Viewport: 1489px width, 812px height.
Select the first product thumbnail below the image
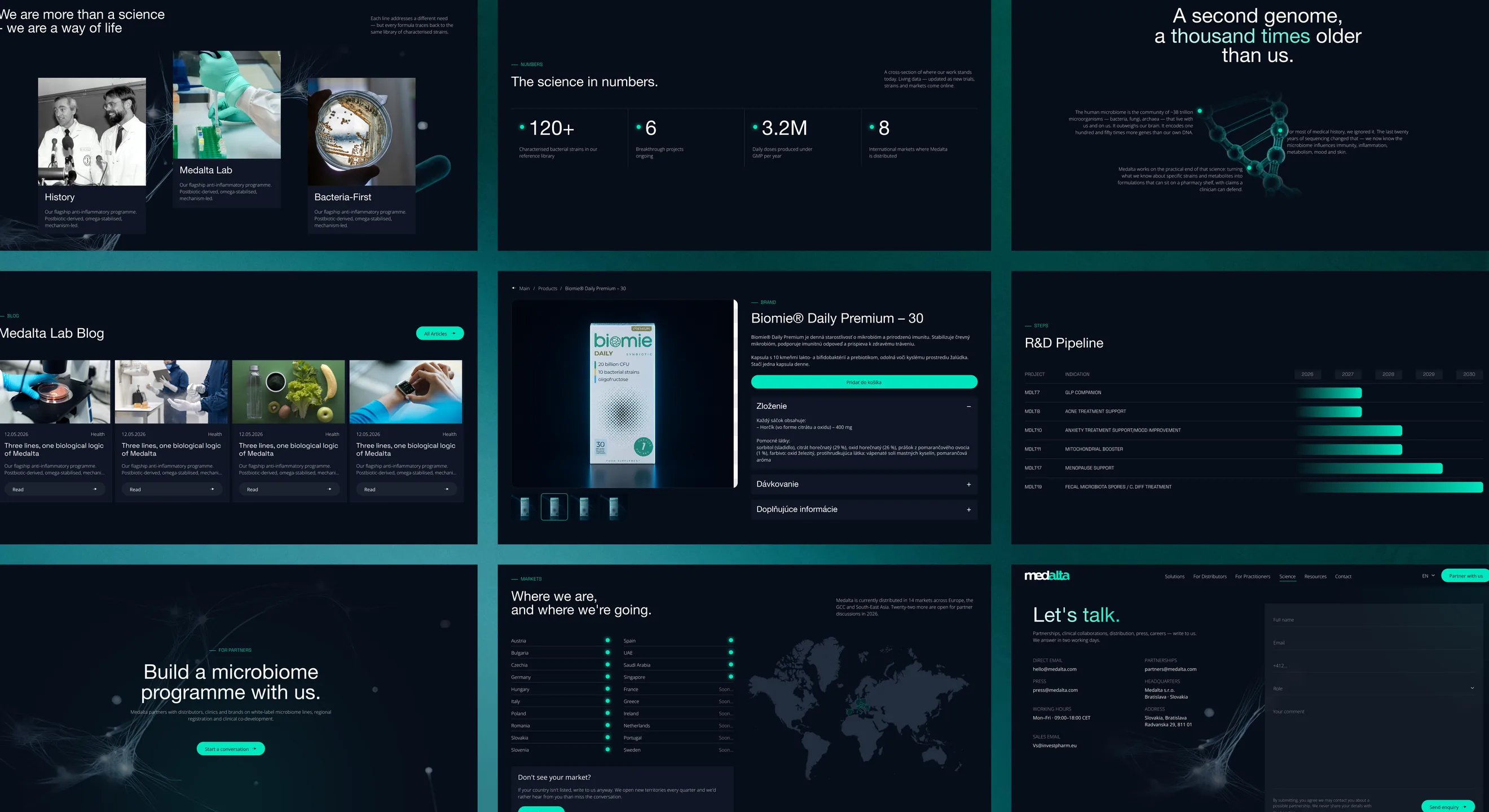click(x=525, y=507)
